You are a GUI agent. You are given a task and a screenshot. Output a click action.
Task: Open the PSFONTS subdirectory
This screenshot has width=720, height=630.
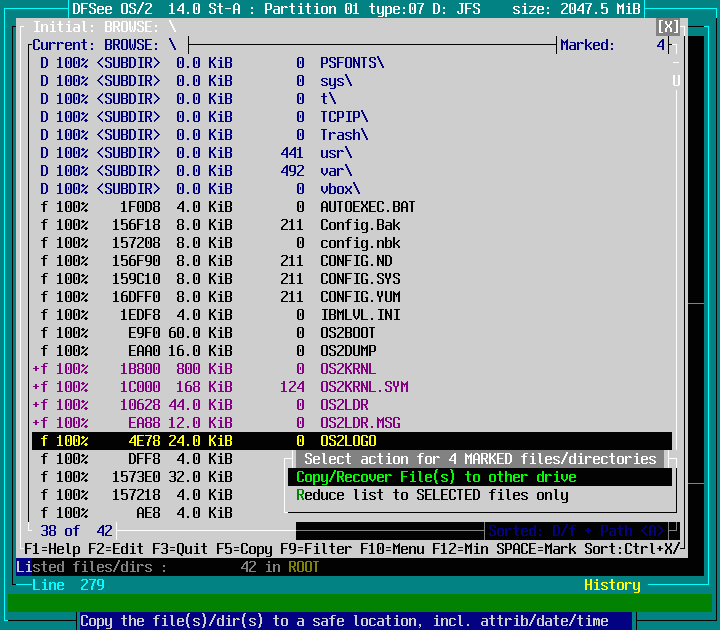coord(351,63)
